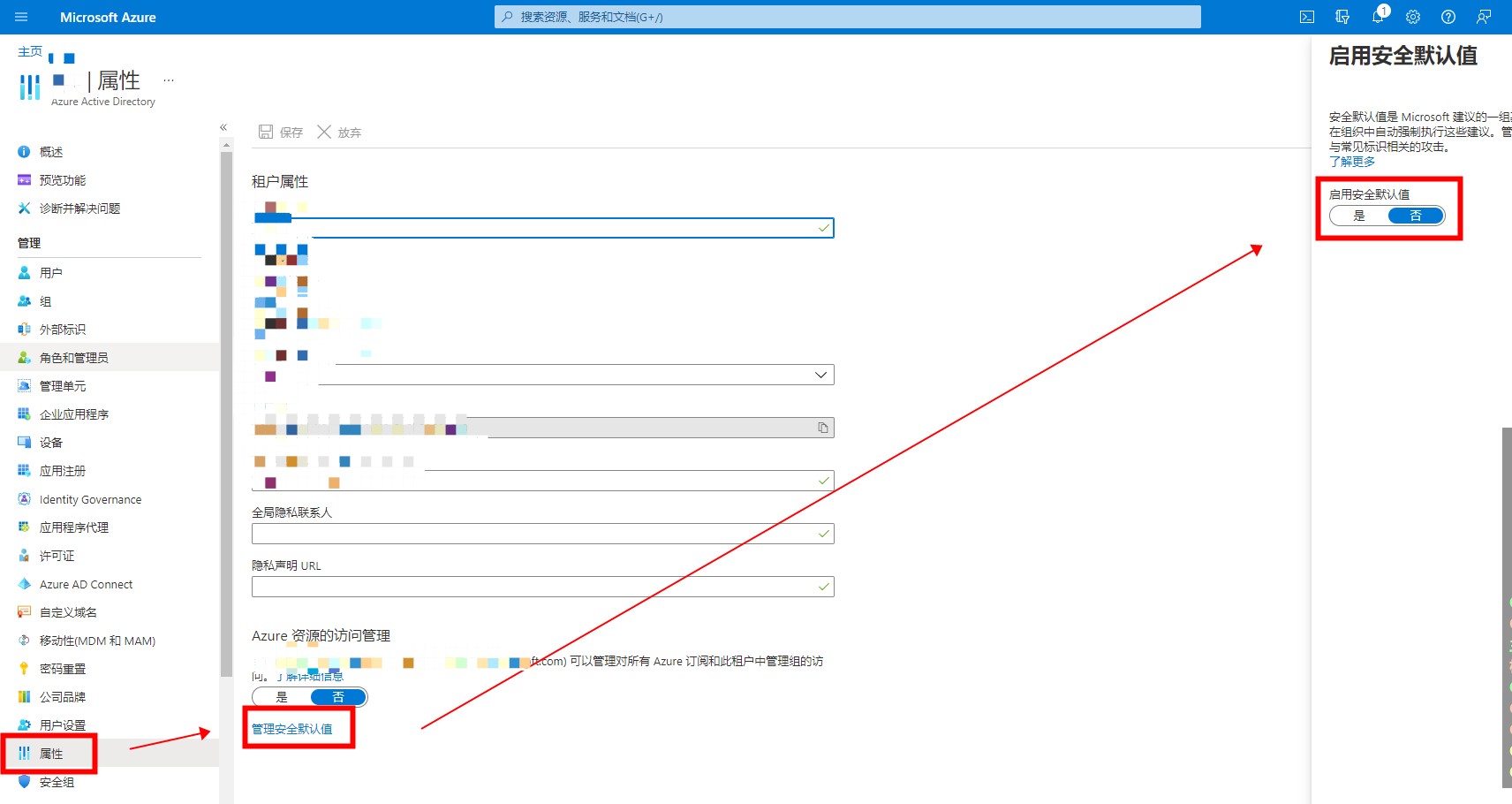Click the technical contact input field
This screenshot has width=1512, height=804.
tap(543, 481)
